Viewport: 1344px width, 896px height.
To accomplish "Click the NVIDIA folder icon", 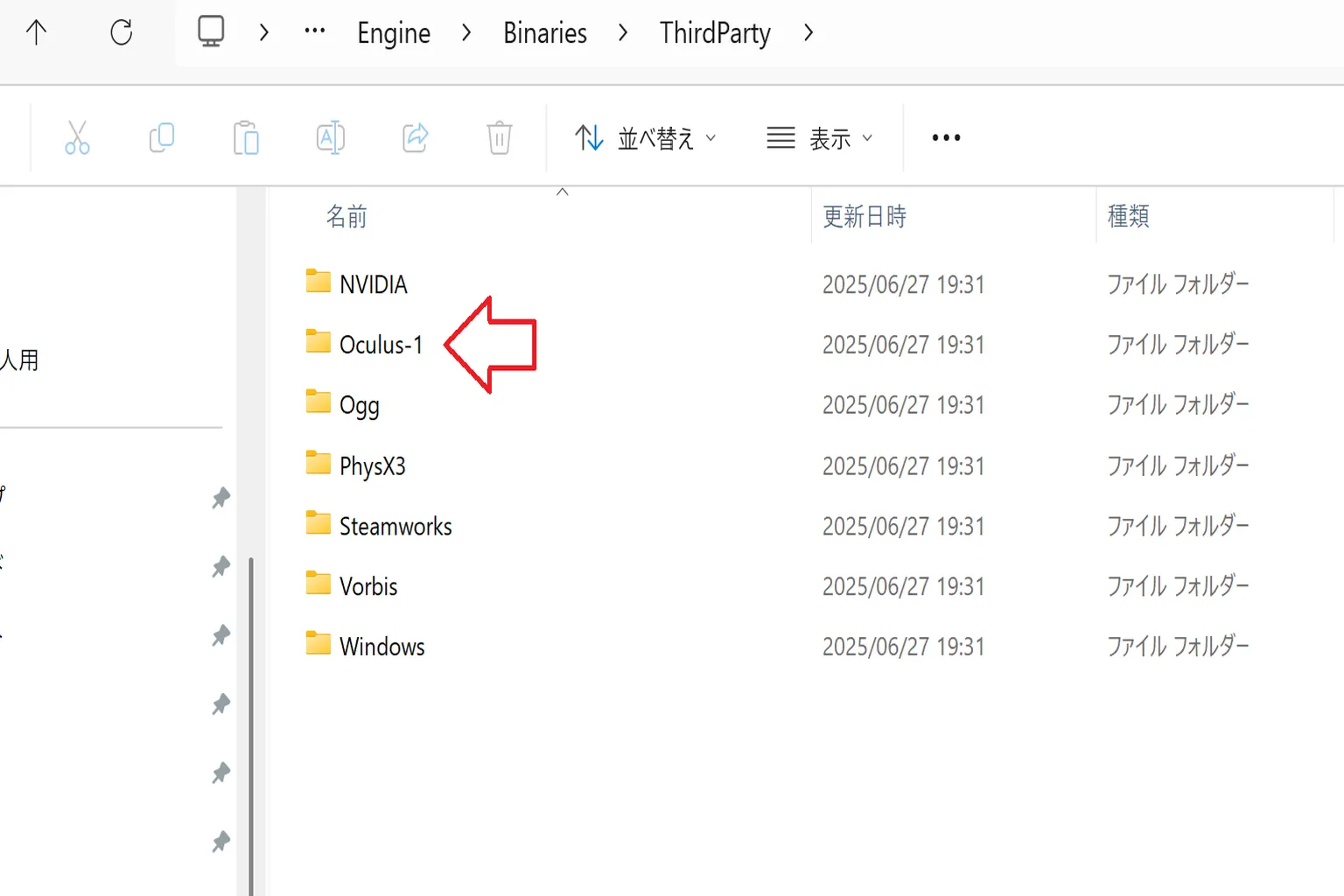I will click(x=318, y=282).
